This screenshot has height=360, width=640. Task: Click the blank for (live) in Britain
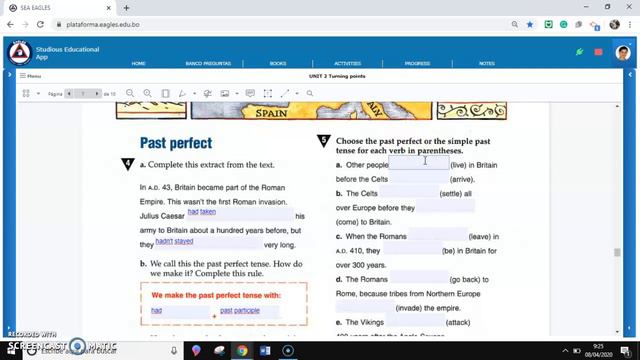tap(419, 162)
